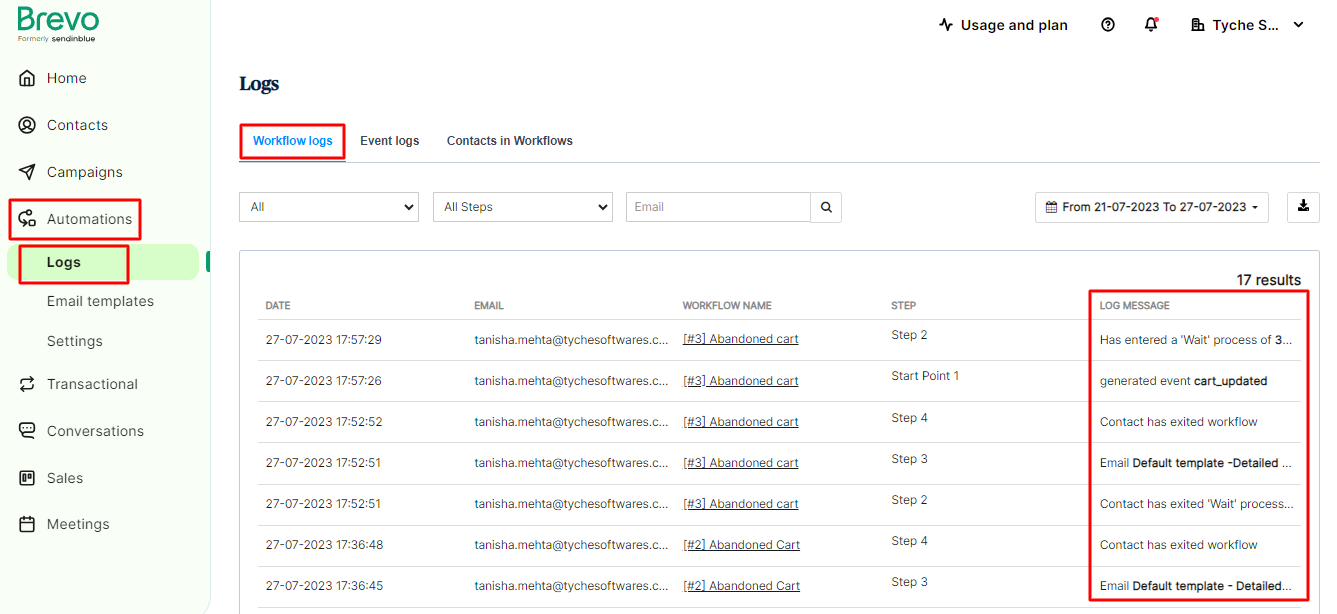Open the All Steps dropdown
The width and height of the screenshot is (1337, 614).
pos(522,207)
